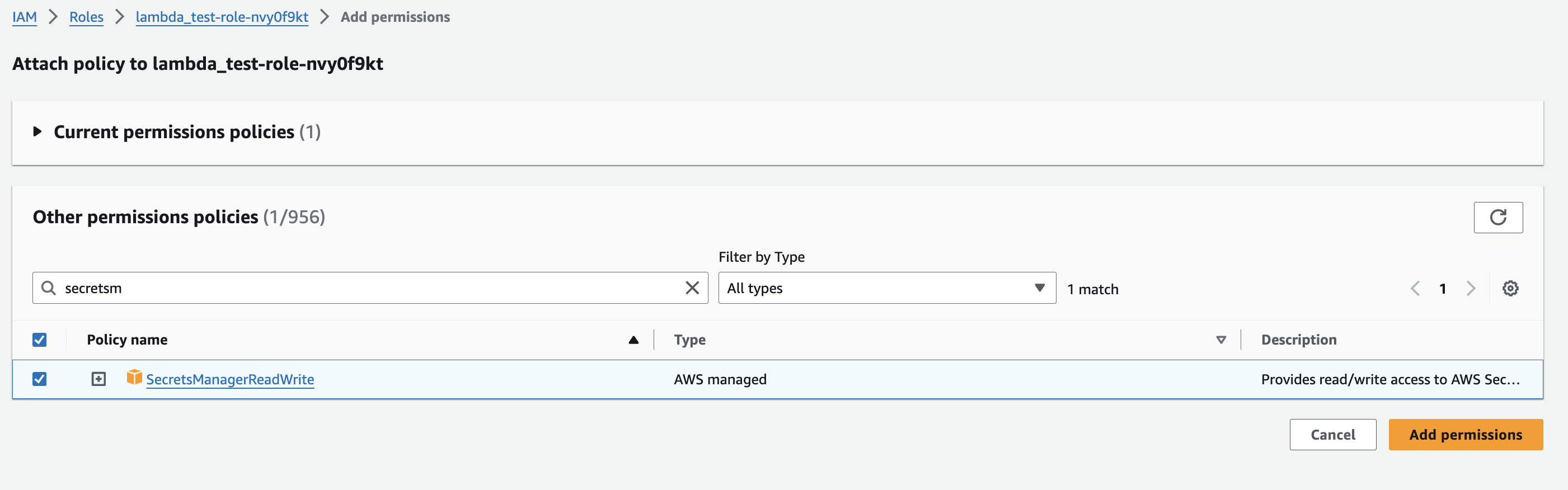Expand SecretsManagerReadWrite policy details
This screenshot has width=1568, height=490.
click(98, 379)
